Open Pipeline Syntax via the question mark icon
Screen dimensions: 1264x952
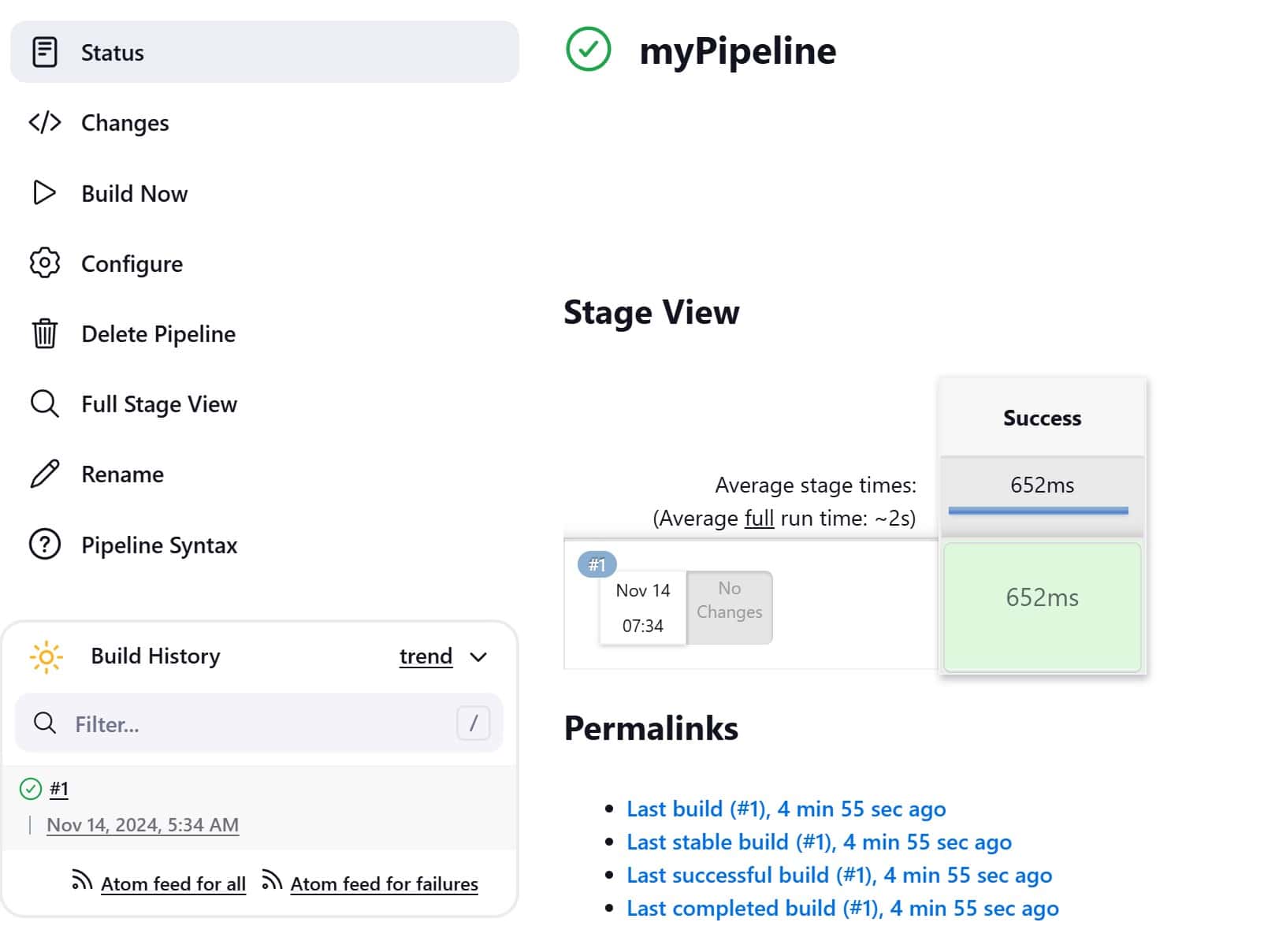[45, 544]
